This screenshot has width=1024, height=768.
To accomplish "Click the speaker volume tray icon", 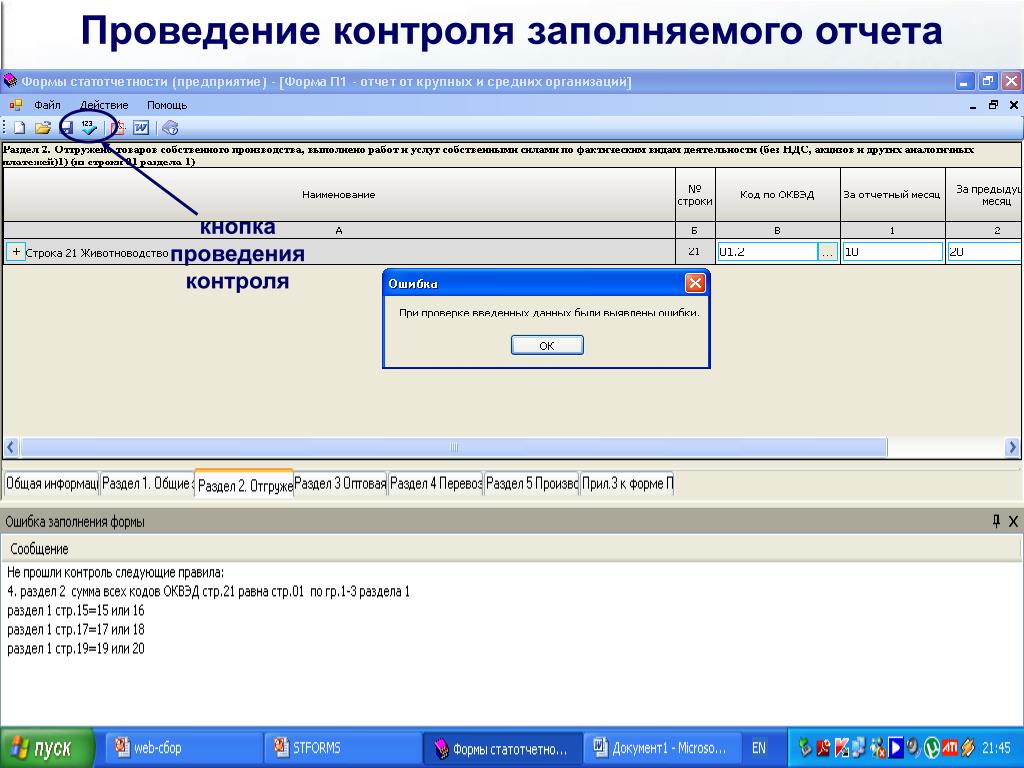I will [x=913, y=748].
